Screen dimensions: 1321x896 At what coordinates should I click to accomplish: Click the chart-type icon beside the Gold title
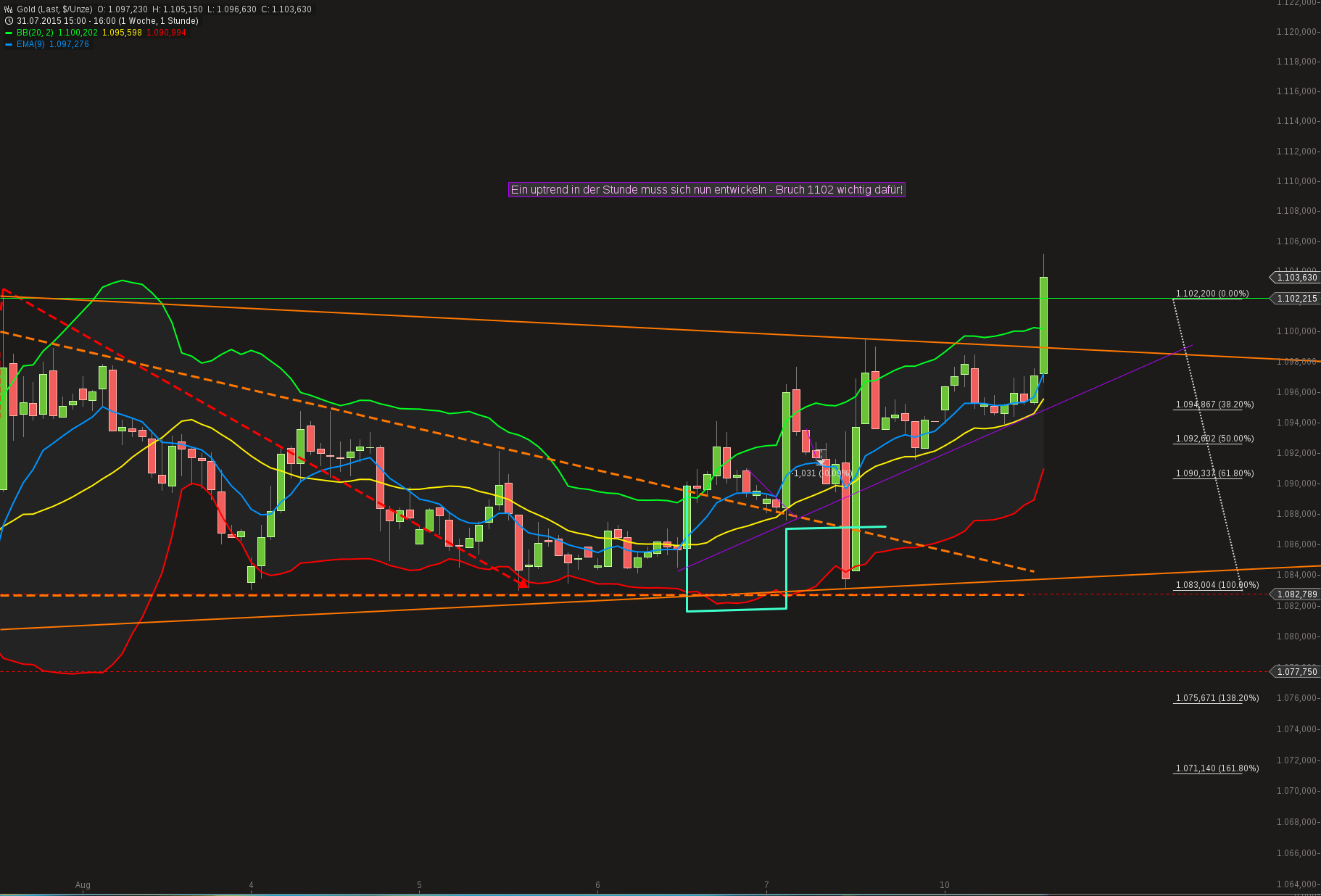click(9, 9)
